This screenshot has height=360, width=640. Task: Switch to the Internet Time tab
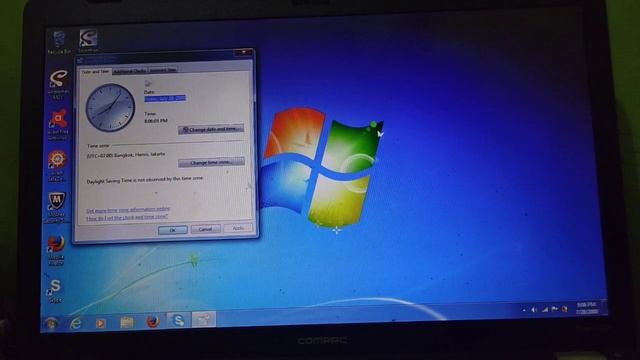tap(163, 70)
